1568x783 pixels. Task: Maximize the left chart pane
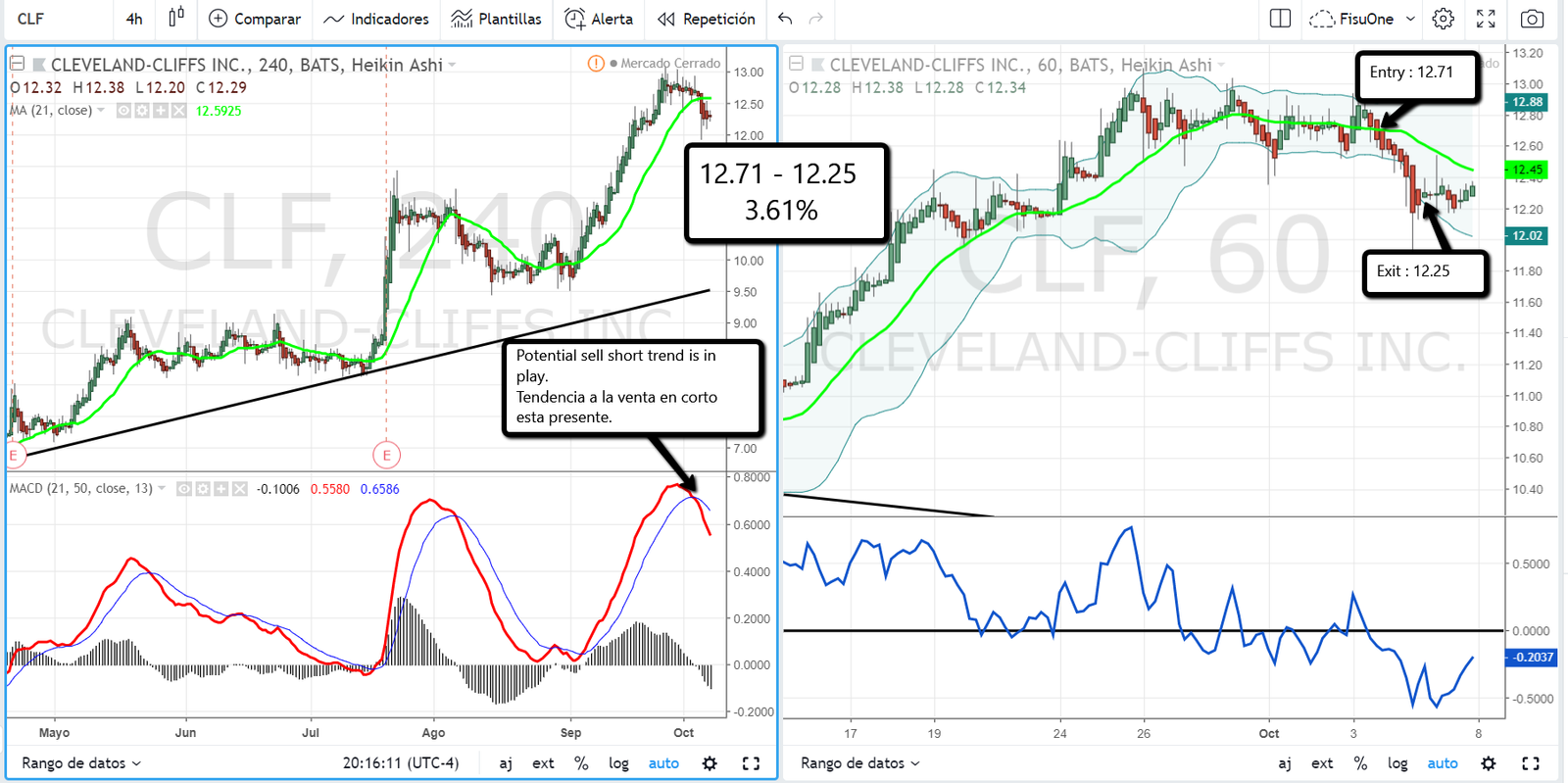[x=751, y=763]
